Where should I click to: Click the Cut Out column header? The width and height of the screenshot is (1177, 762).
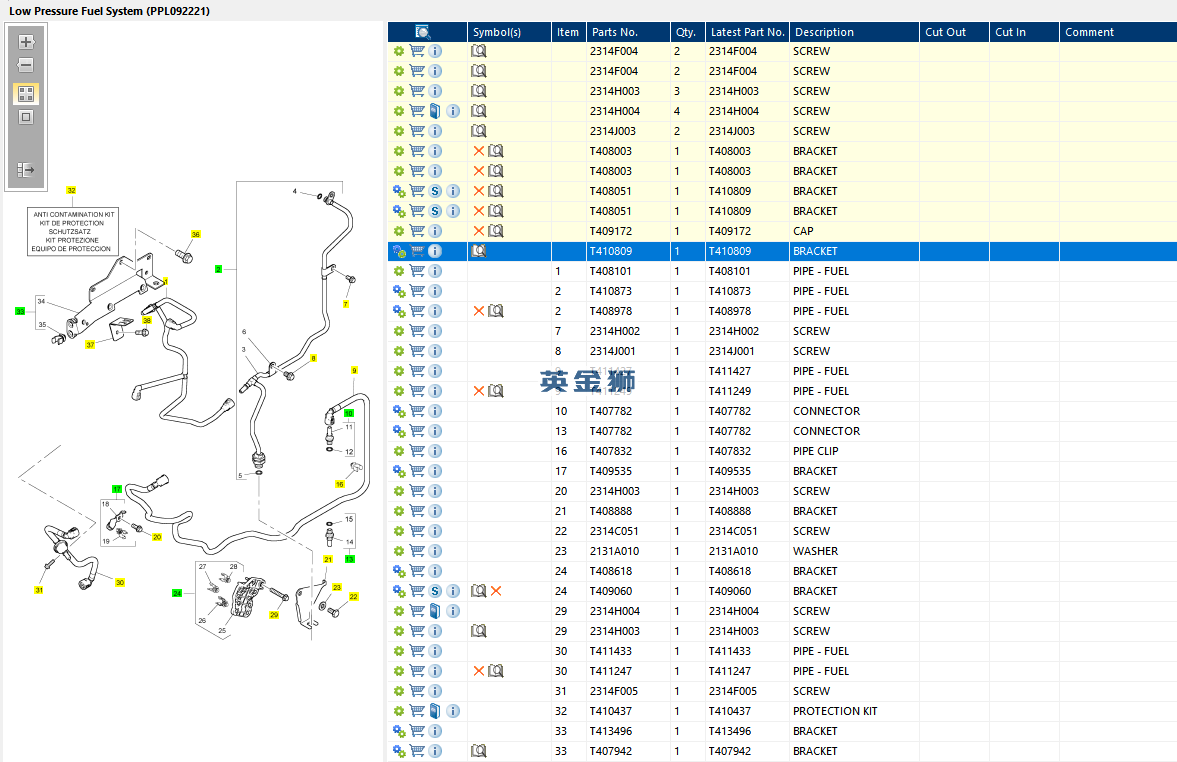954,32
